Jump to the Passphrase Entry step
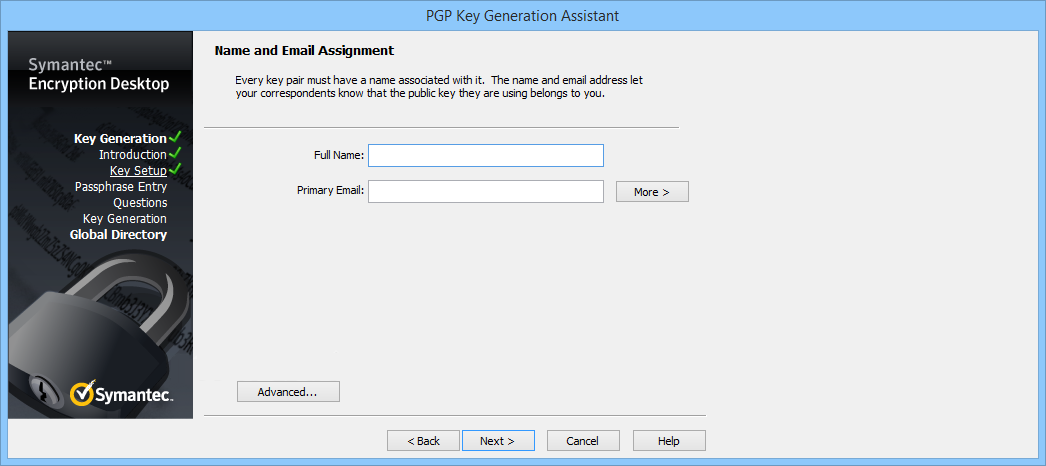Viewport: 1046px width, 466px height. point(120,187)
